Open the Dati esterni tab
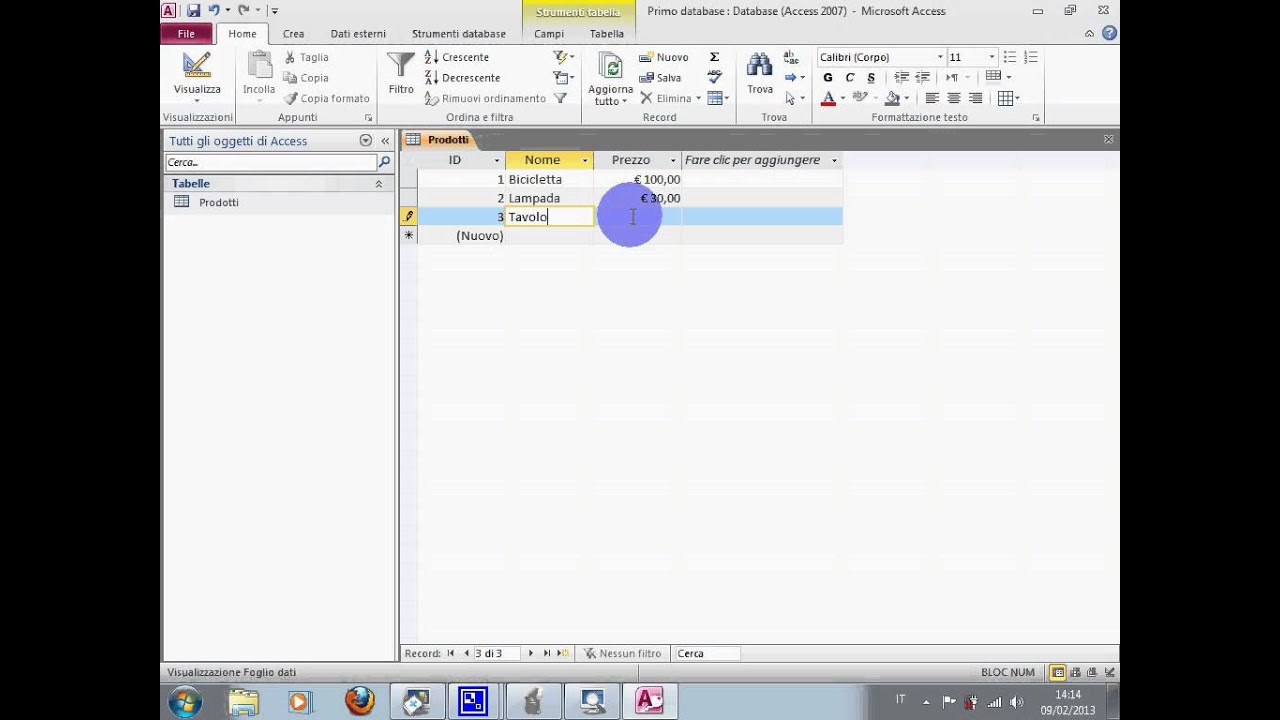Screen dimensions: 1280x720 pos(358,33)
